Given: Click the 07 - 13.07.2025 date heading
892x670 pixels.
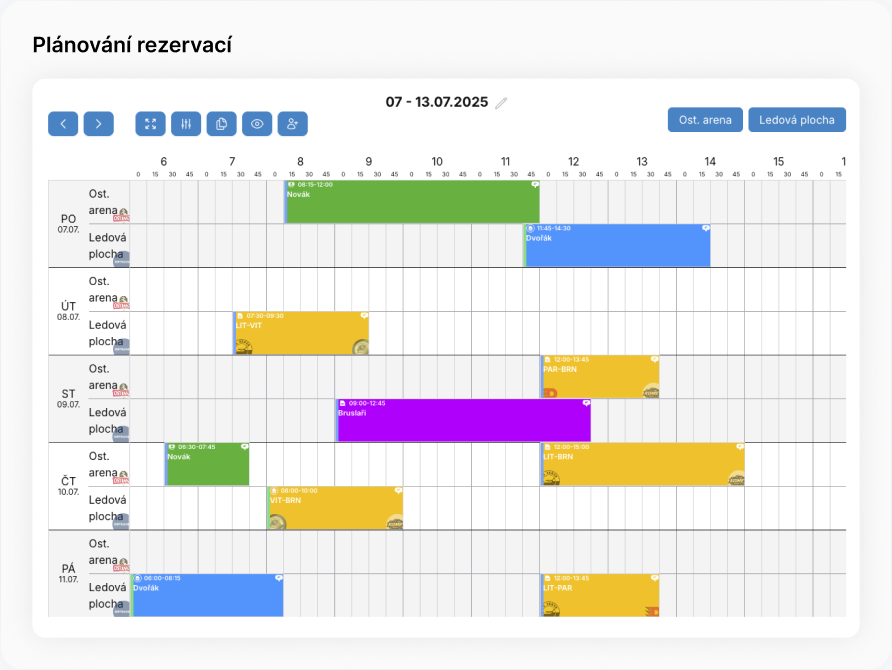Looking at the screenshot, I should tap(436, 103).
